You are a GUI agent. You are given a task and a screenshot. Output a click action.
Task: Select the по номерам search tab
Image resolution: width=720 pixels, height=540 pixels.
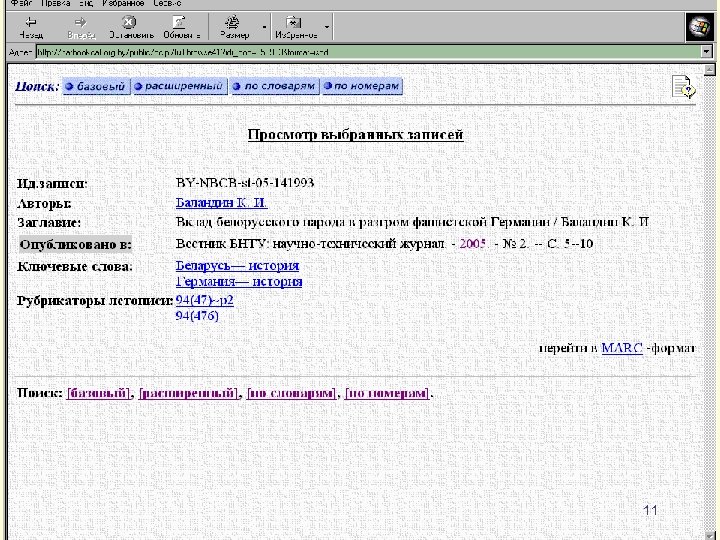(x=362, y=86)
